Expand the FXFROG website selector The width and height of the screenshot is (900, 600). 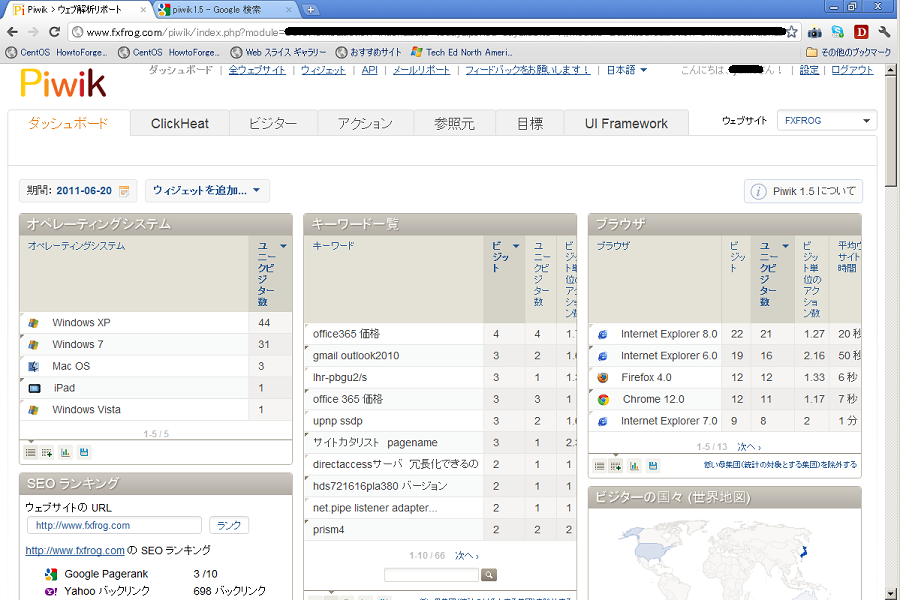(826, 121)
